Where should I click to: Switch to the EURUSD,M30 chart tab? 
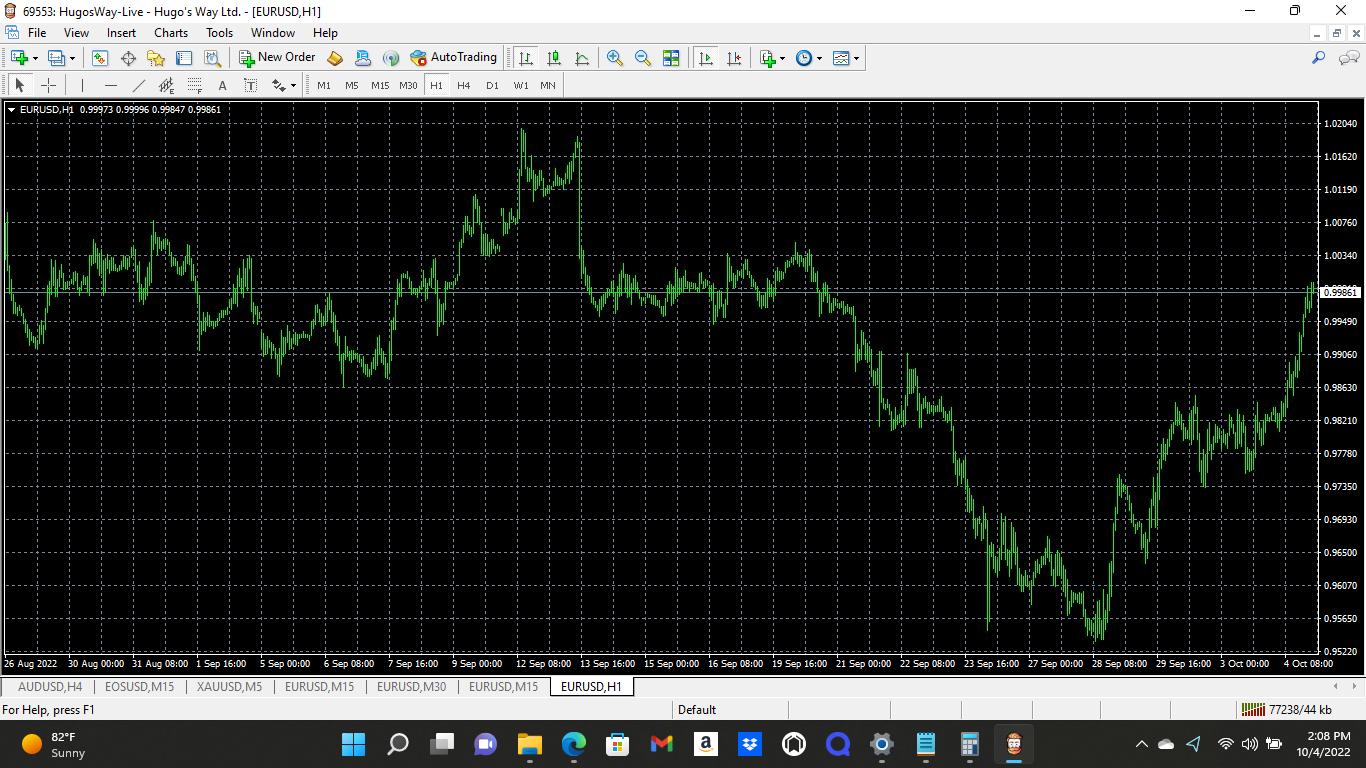click(x=411, y=687)
